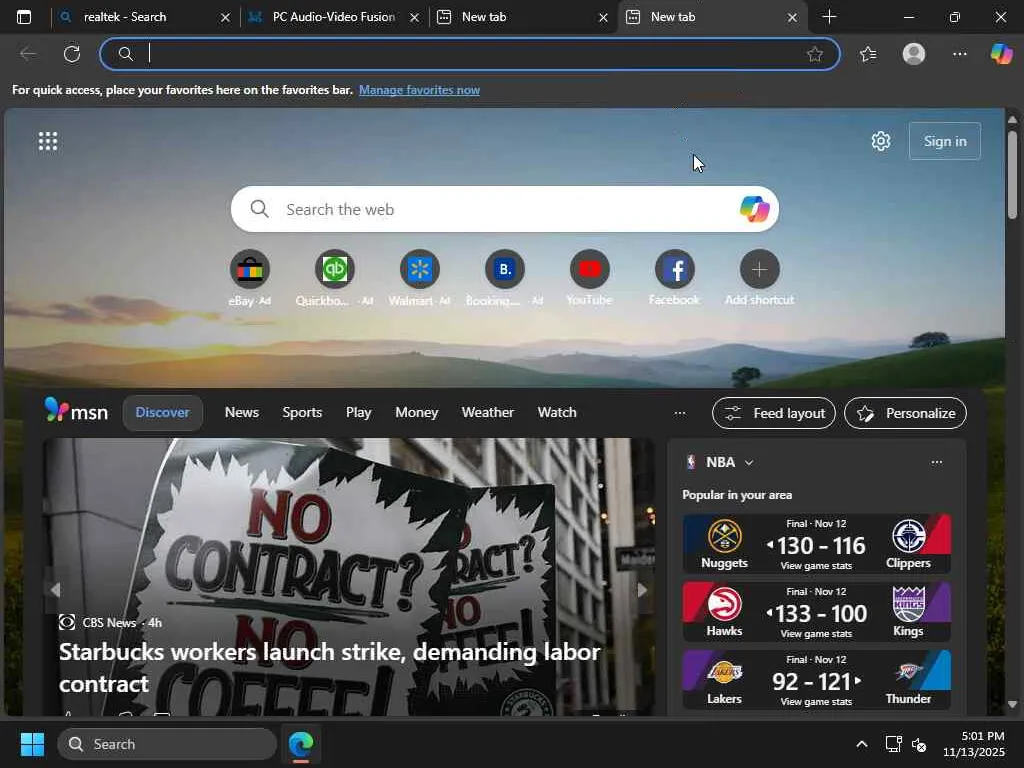Refresh the current page
The height and width of the screenshot is (768, 1024).
tap(72, 54)
